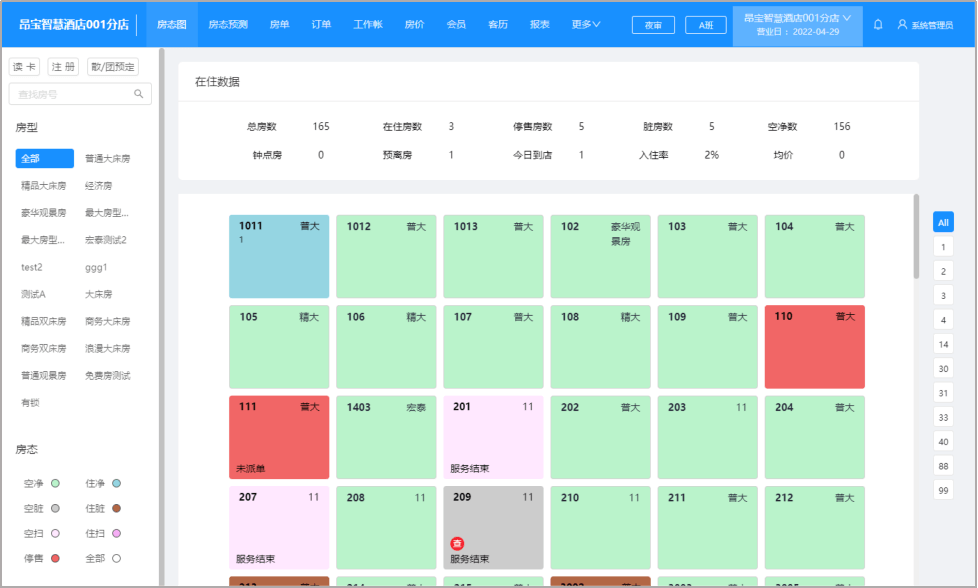
Task: Filter by 精品大床房 room type
Action: pos(44,186)
